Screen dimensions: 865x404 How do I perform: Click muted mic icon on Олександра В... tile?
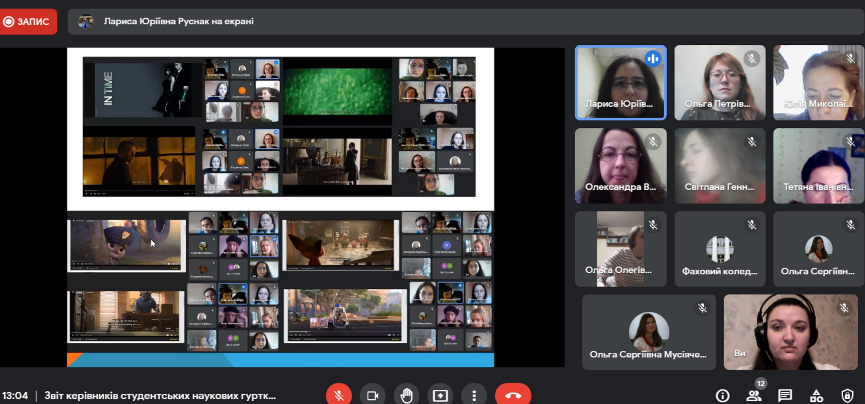click(x=653, y=142)
